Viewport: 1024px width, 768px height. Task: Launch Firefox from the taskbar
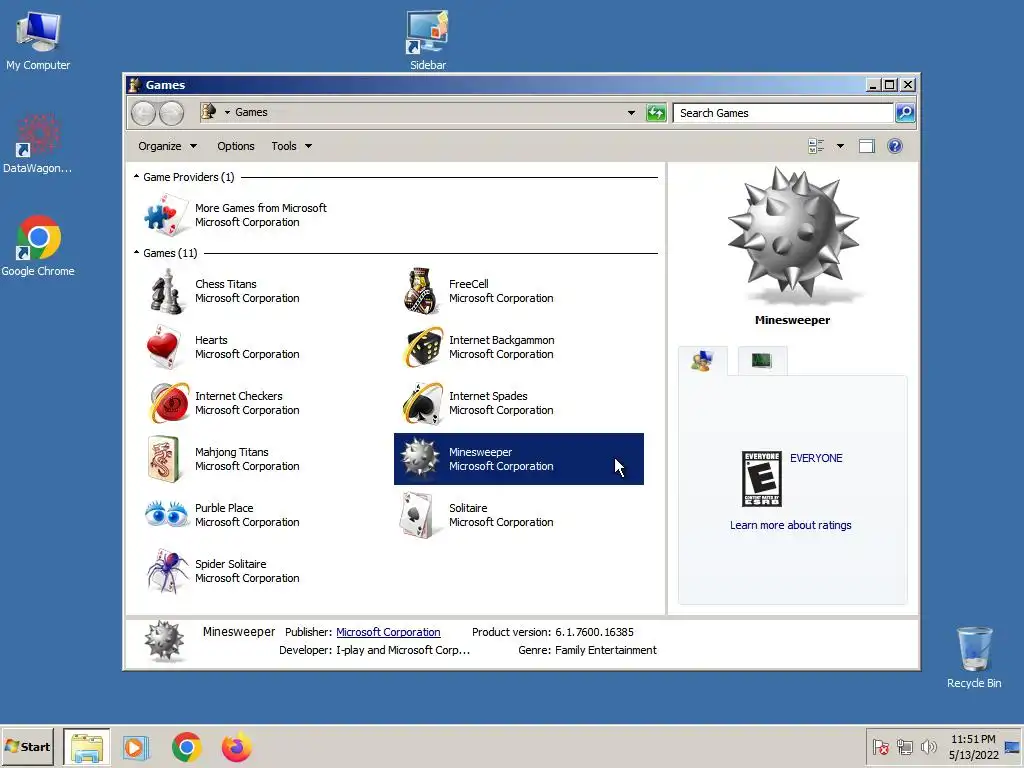[x=236, y=747]
